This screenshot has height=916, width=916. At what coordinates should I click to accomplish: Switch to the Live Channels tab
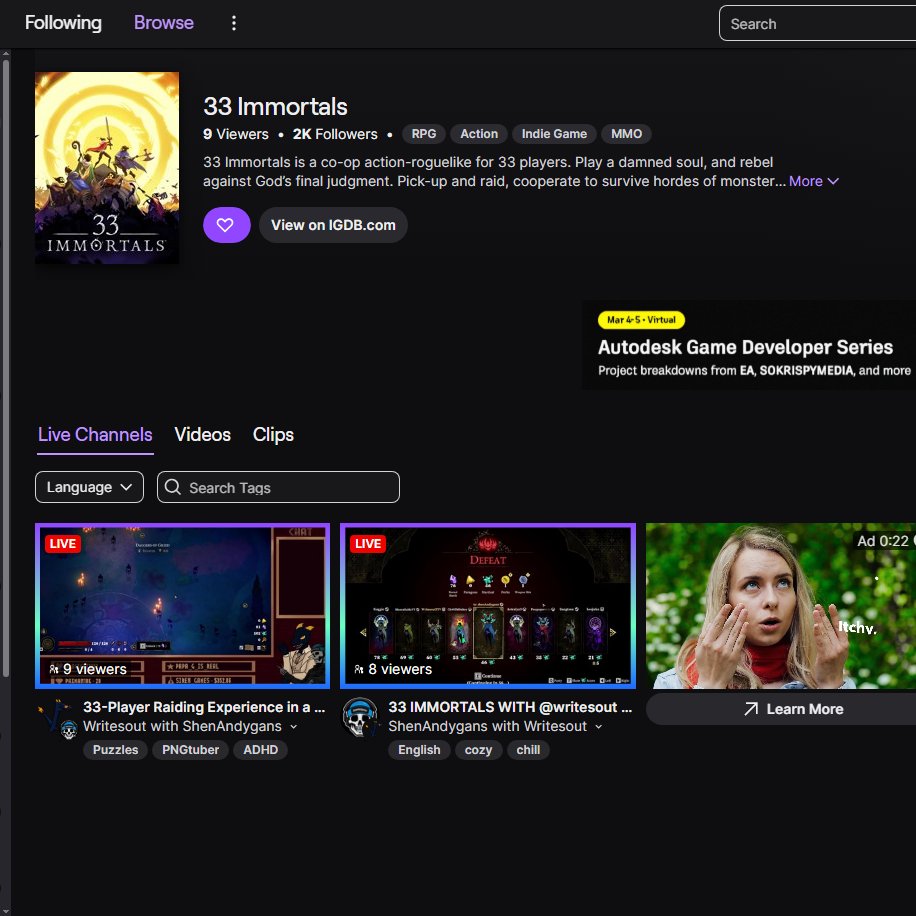coord(95,435)
